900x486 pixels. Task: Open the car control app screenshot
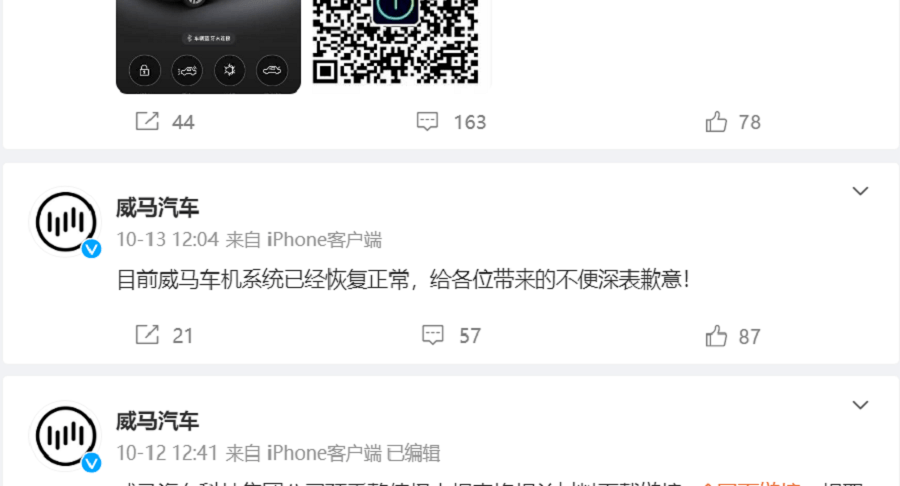(208, 46)
